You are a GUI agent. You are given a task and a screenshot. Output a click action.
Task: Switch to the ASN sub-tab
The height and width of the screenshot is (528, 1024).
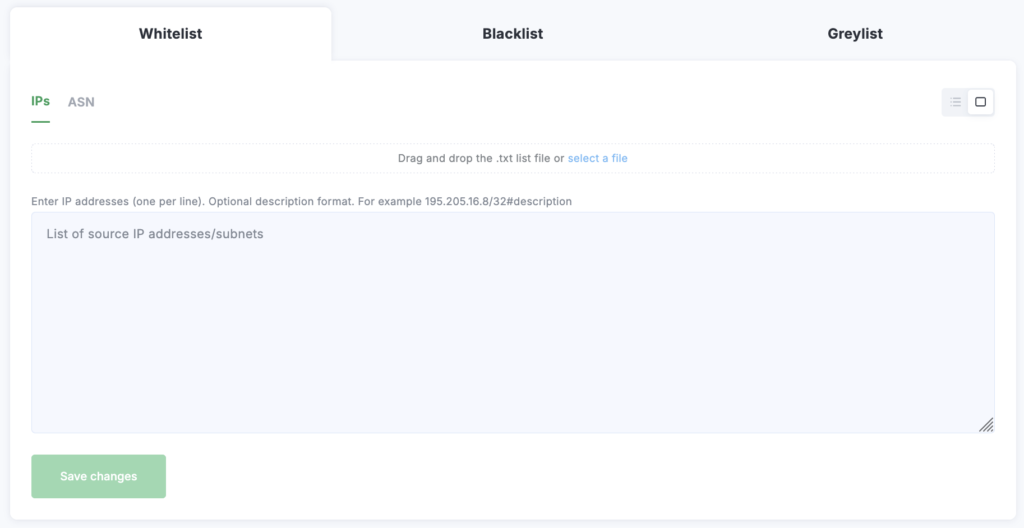[81, 102]
